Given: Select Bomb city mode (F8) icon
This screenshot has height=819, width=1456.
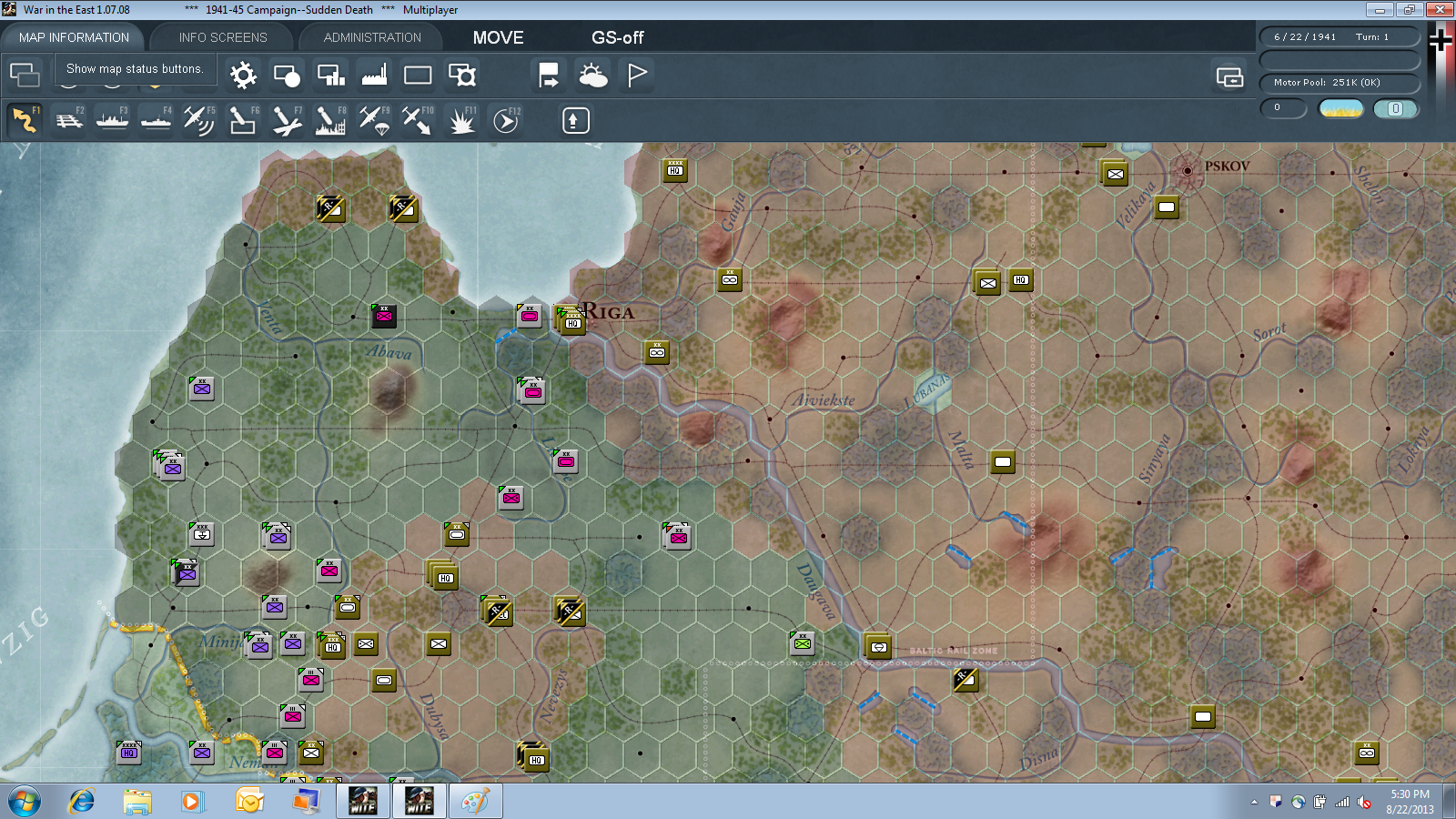Looking at the screenshot, I should [x=330, y=120].
